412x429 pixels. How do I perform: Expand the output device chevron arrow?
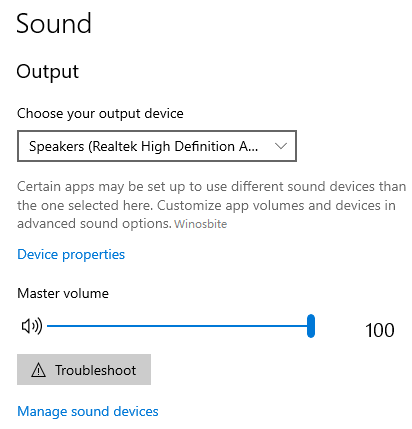(x=281, y=146)
